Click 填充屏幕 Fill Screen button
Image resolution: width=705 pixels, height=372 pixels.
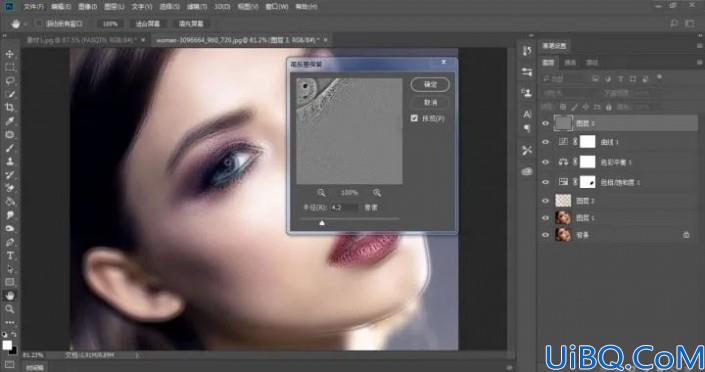click(x=191, y=24)
